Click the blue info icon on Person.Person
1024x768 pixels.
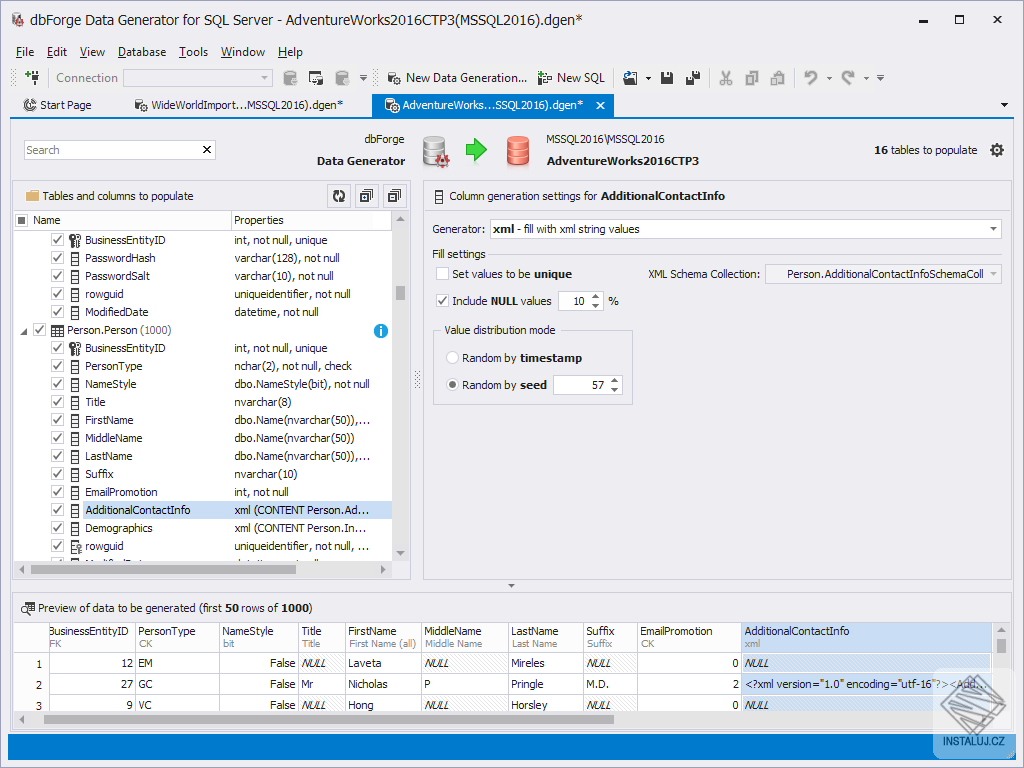click(381, 331)
